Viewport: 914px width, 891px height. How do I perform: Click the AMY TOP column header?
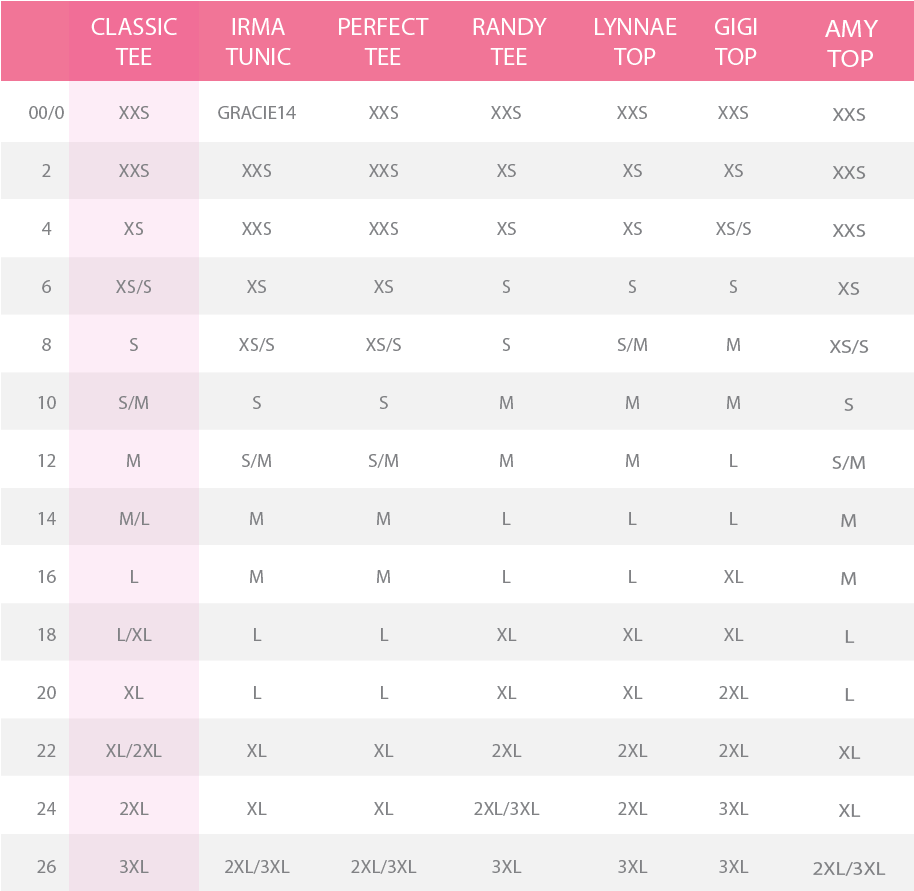tap(850, 44)
